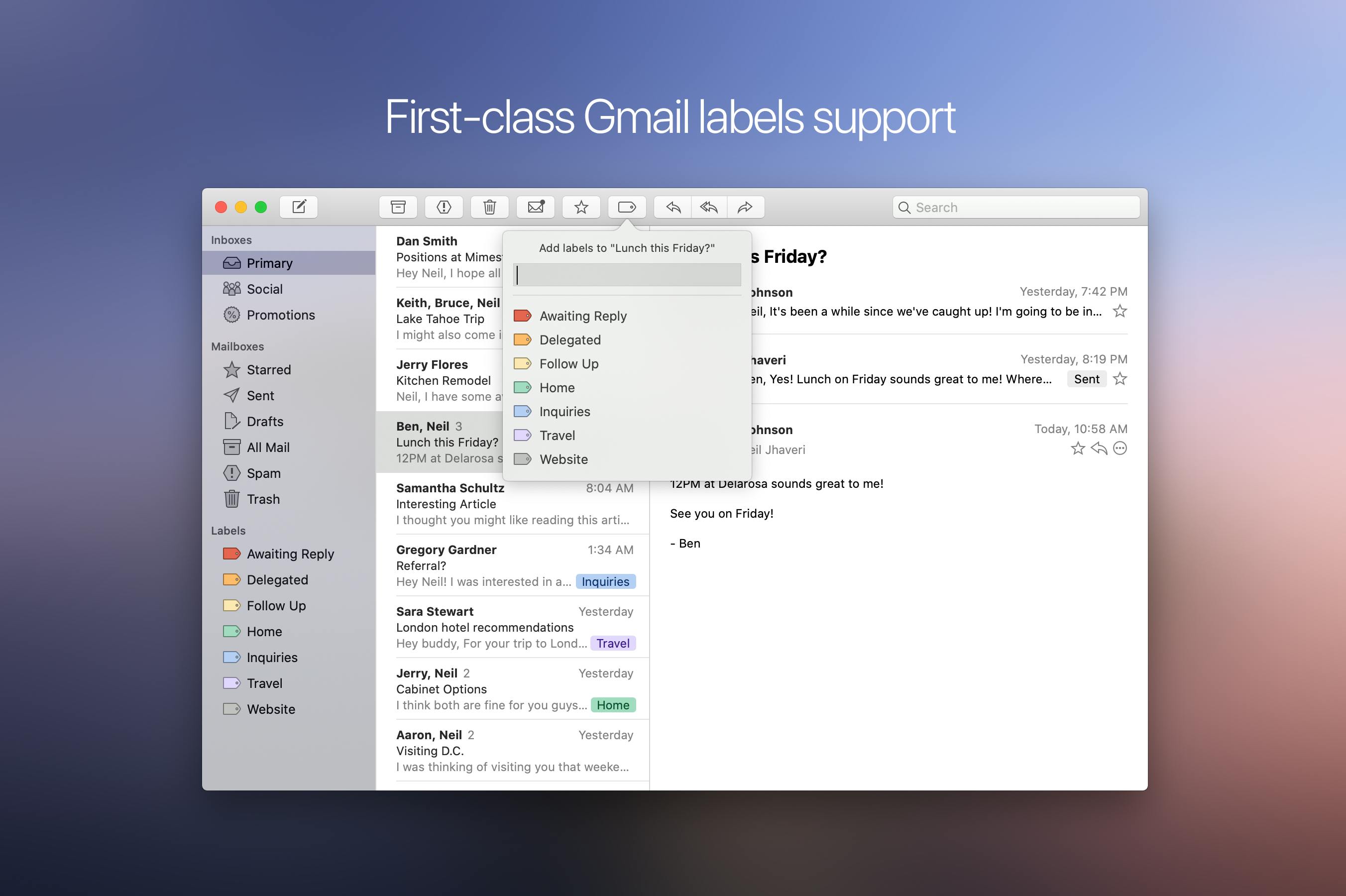The height and width of the screenshot is (896, 1346).
Task: Select the Travel sidebar label
Action: click(x=289, y=683)
